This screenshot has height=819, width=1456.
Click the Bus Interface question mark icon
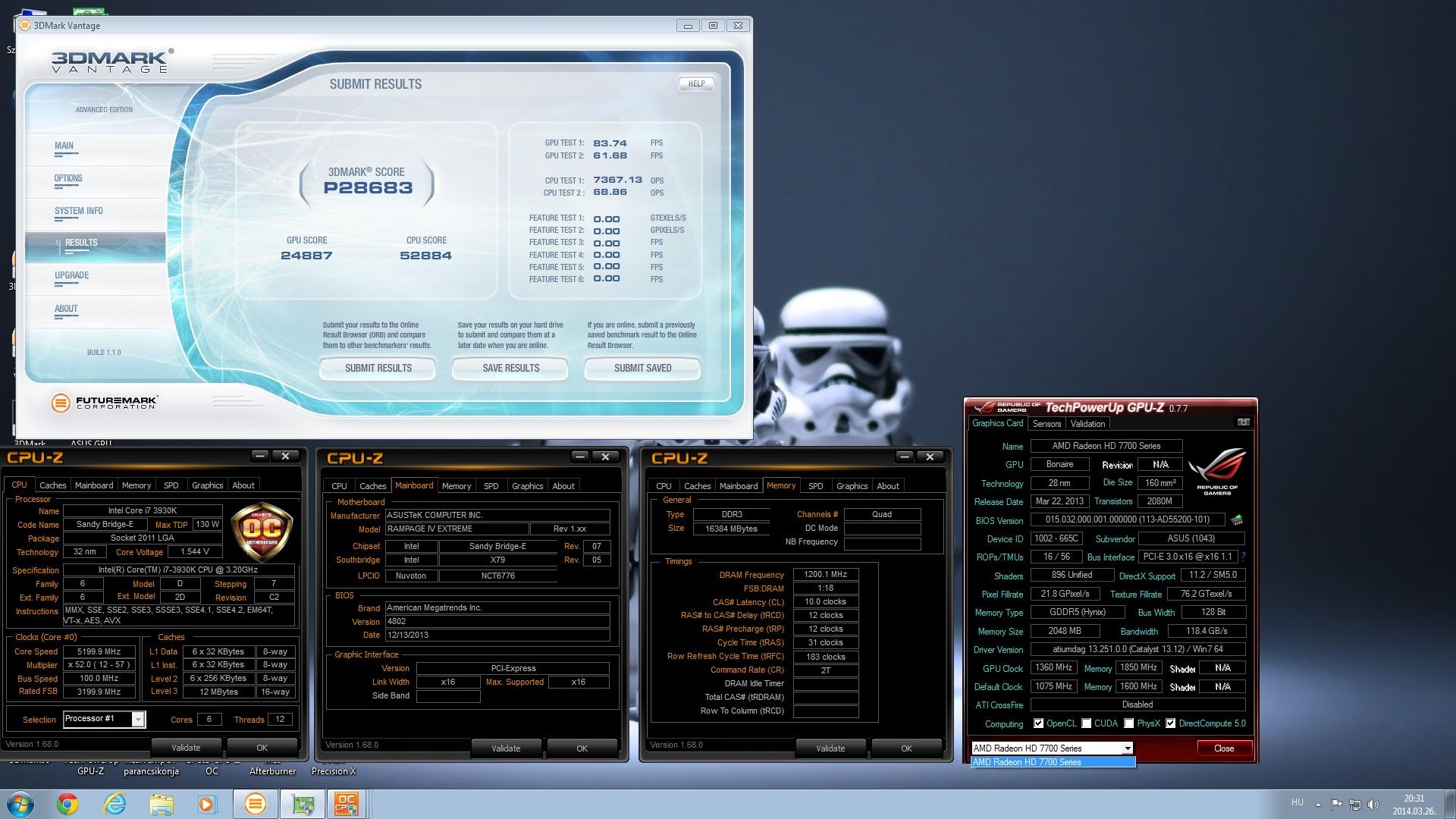[x=1244, y=557]
